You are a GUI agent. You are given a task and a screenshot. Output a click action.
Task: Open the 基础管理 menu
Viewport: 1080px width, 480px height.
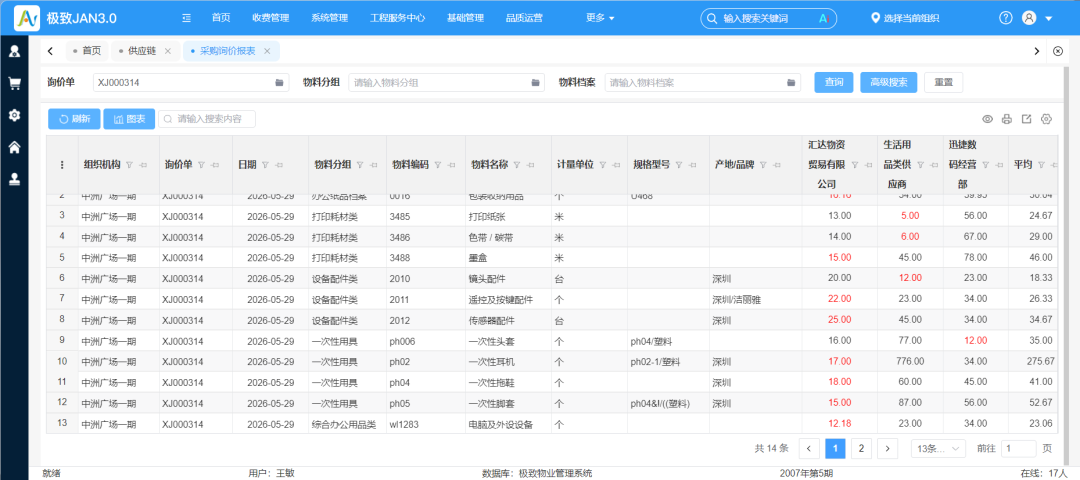click(x=465, y=18)
